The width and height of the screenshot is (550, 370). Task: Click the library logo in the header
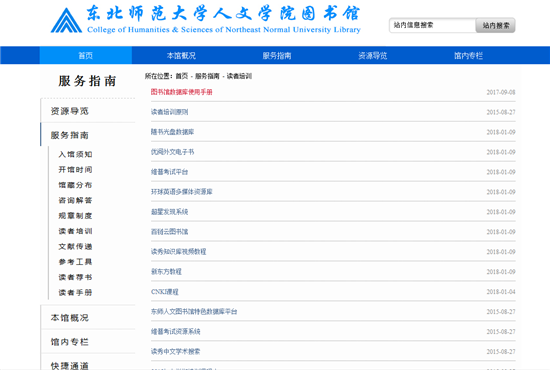(206, 20)
